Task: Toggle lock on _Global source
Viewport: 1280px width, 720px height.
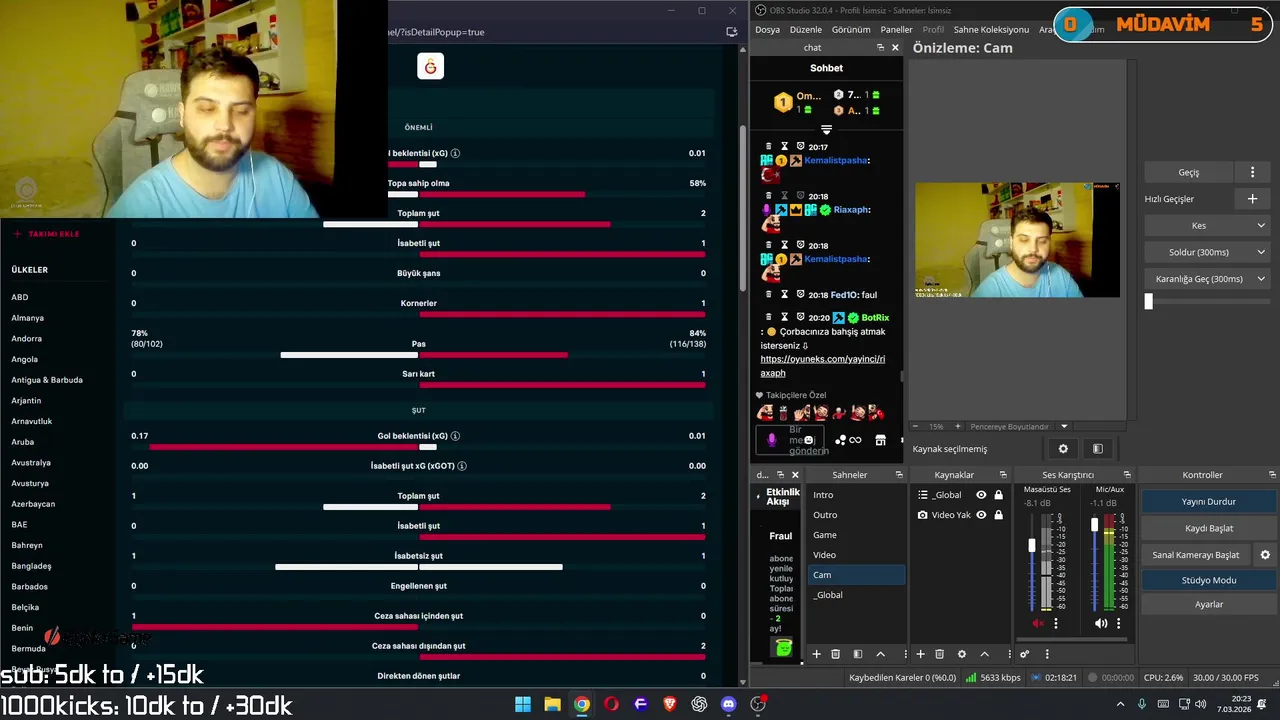Action: [998, 495]
